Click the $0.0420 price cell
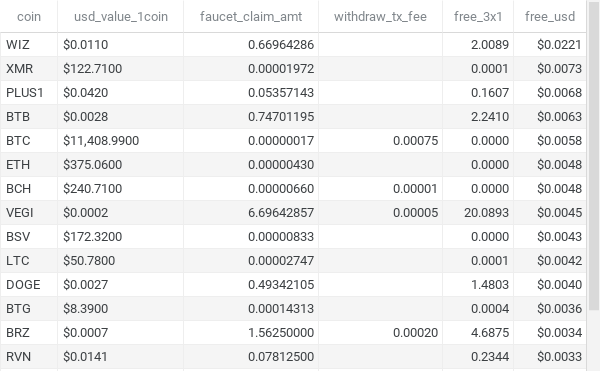The image size is (600, 371). coord(121,93)
